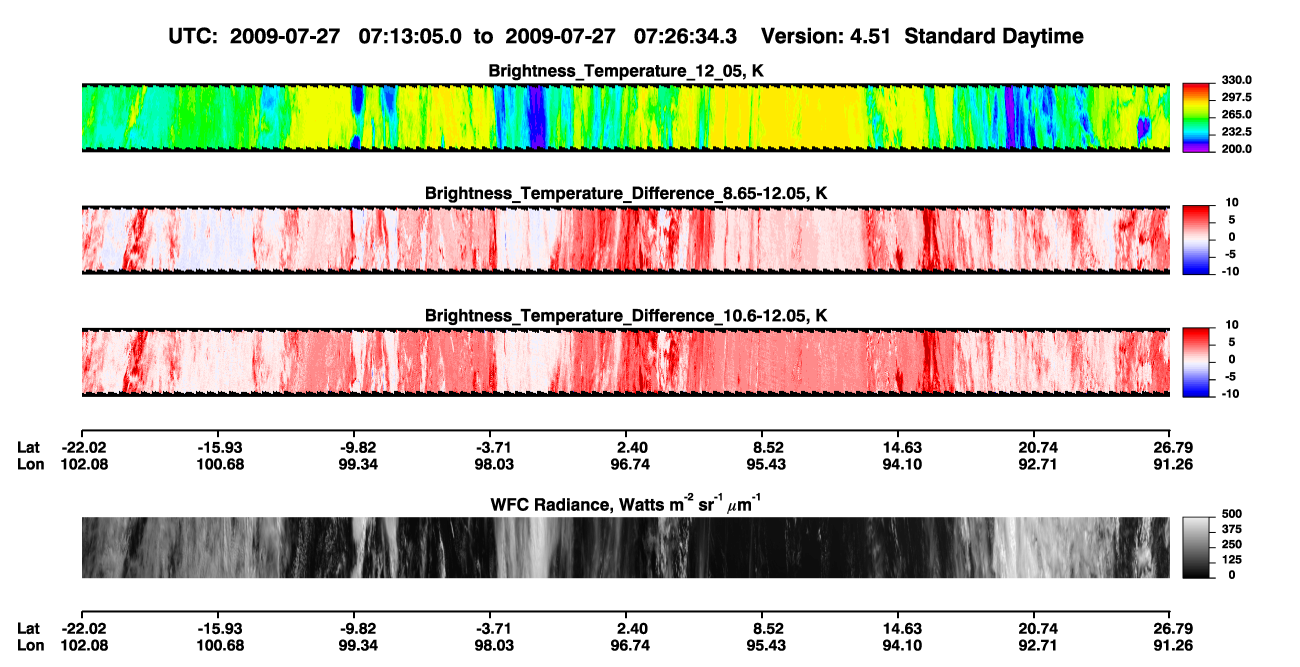Click the "Lon" label under the 10.6-12.05 panel
Screen dimensions: 1300x667
[x=29, y=464]
